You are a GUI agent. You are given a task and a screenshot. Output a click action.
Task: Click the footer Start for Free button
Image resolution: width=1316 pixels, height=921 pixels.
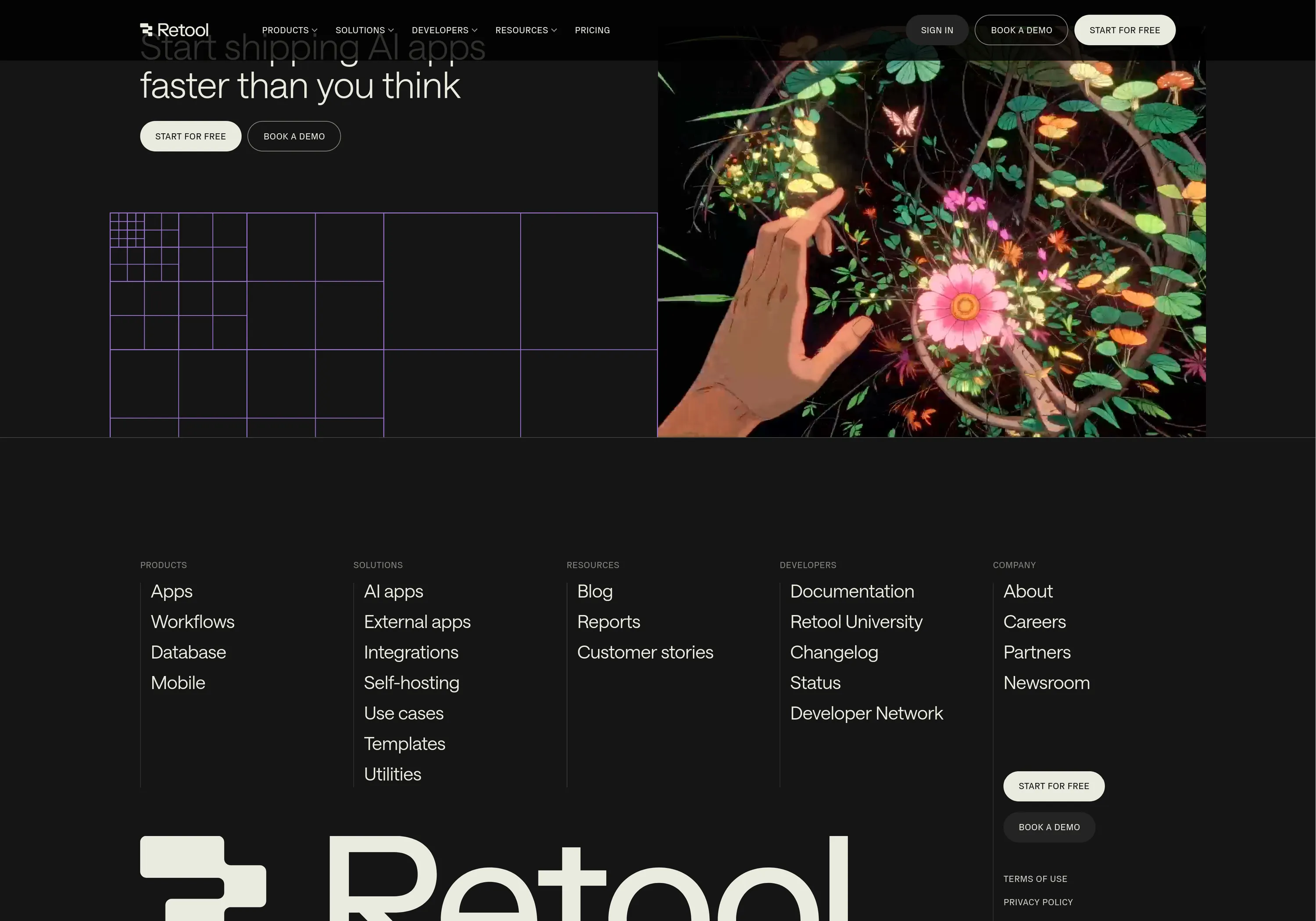point(1054,786)
